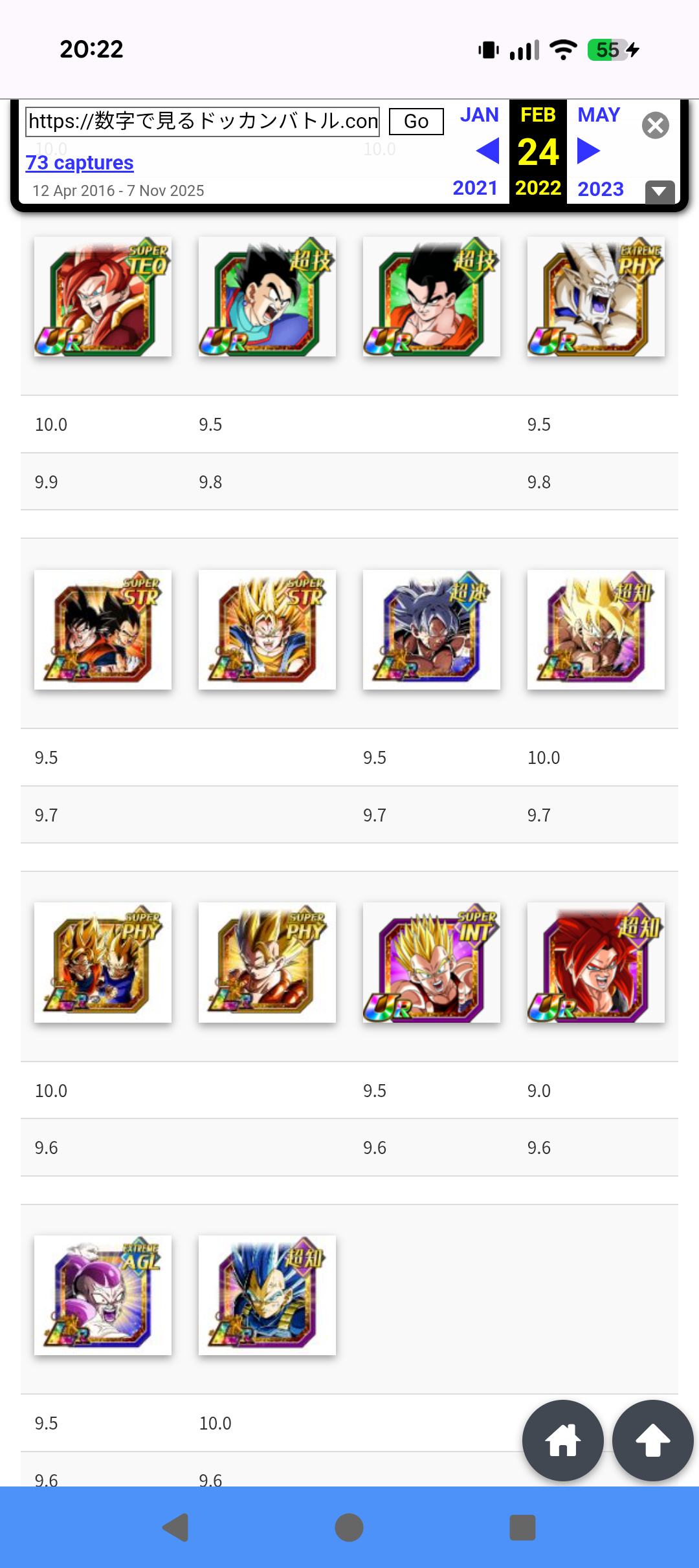
Task: Close the Wayback Machine toolbar
Action: 655,125
